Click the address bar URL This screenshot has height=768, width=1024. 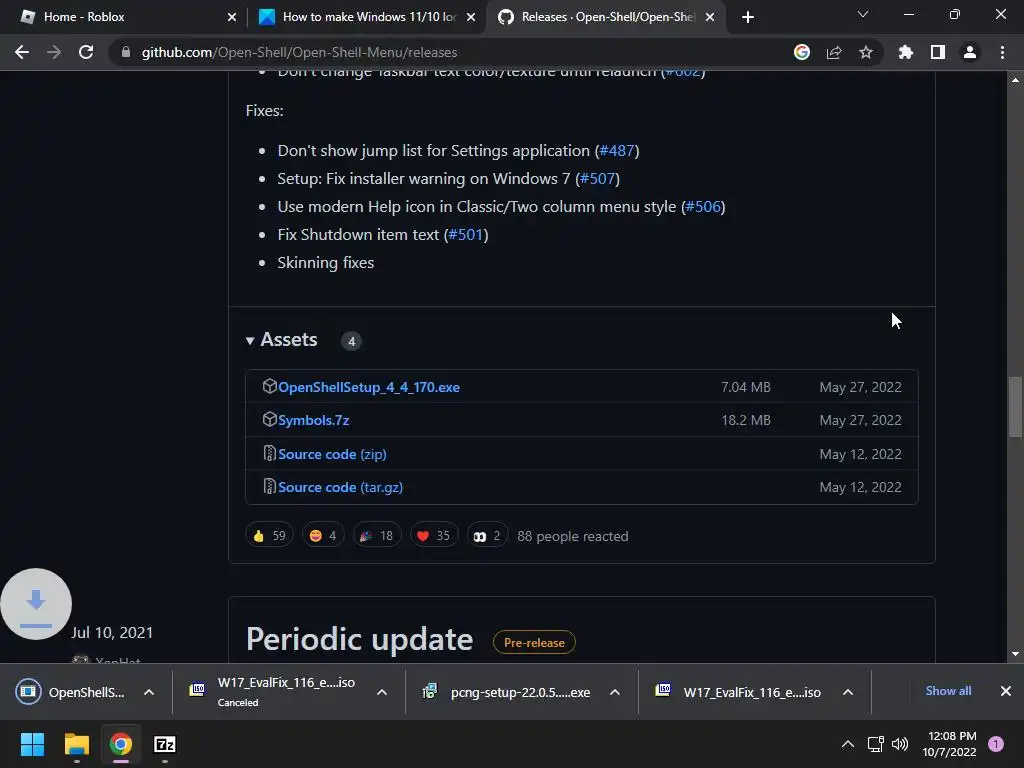tap(299, 52)
